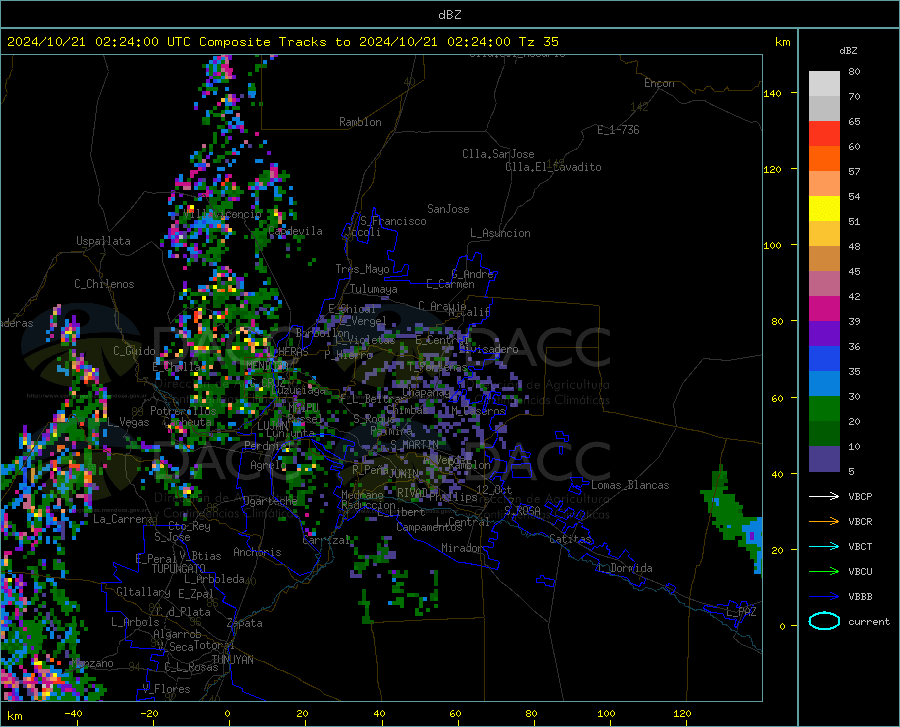
Task: Click the 'Zapata' map label
Action: click(x=244, y=623)
